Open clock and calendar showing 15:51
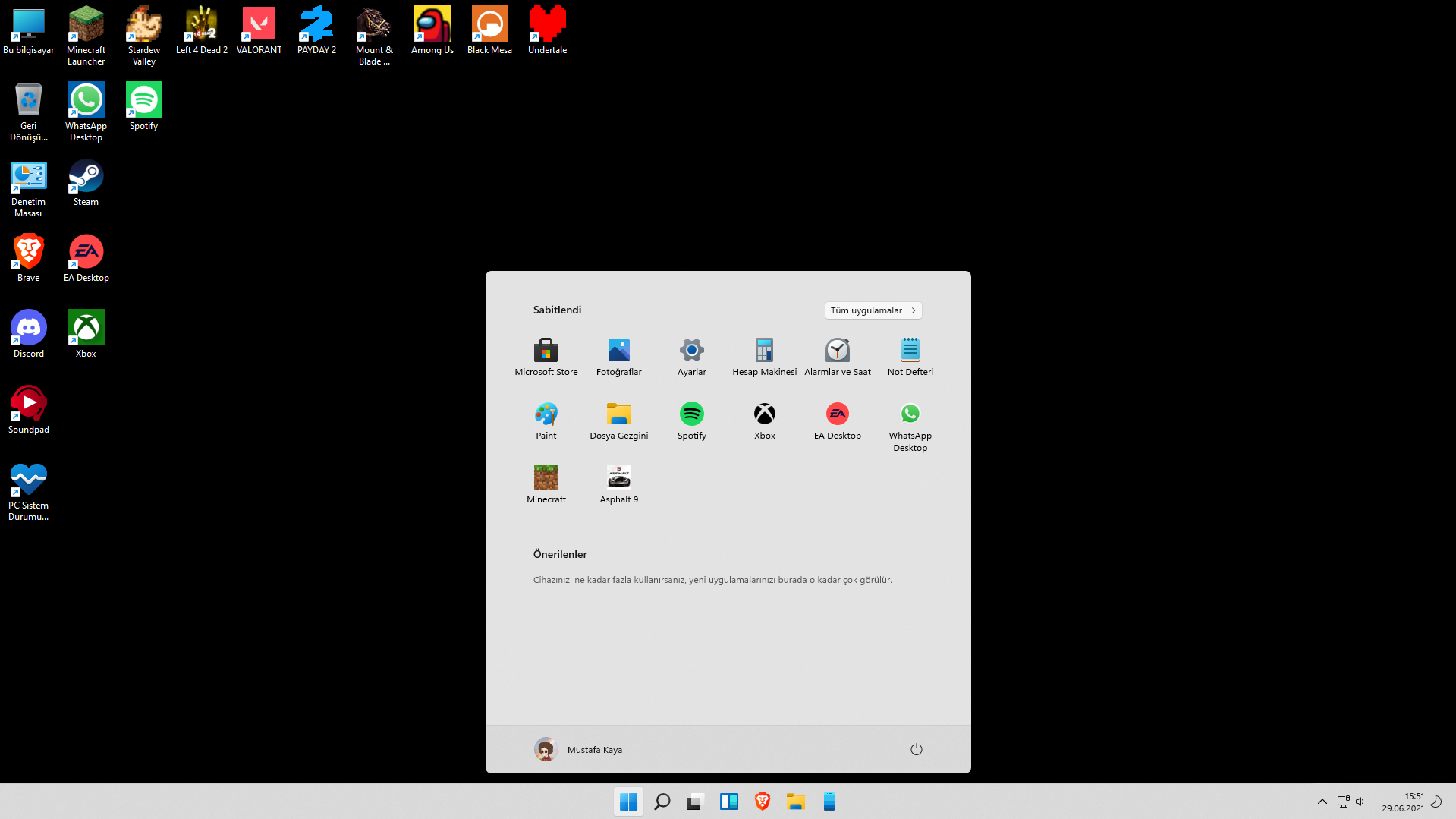Image resolution: width=1456 pixels, height=819 pixels. click(x=1403, y=802)
